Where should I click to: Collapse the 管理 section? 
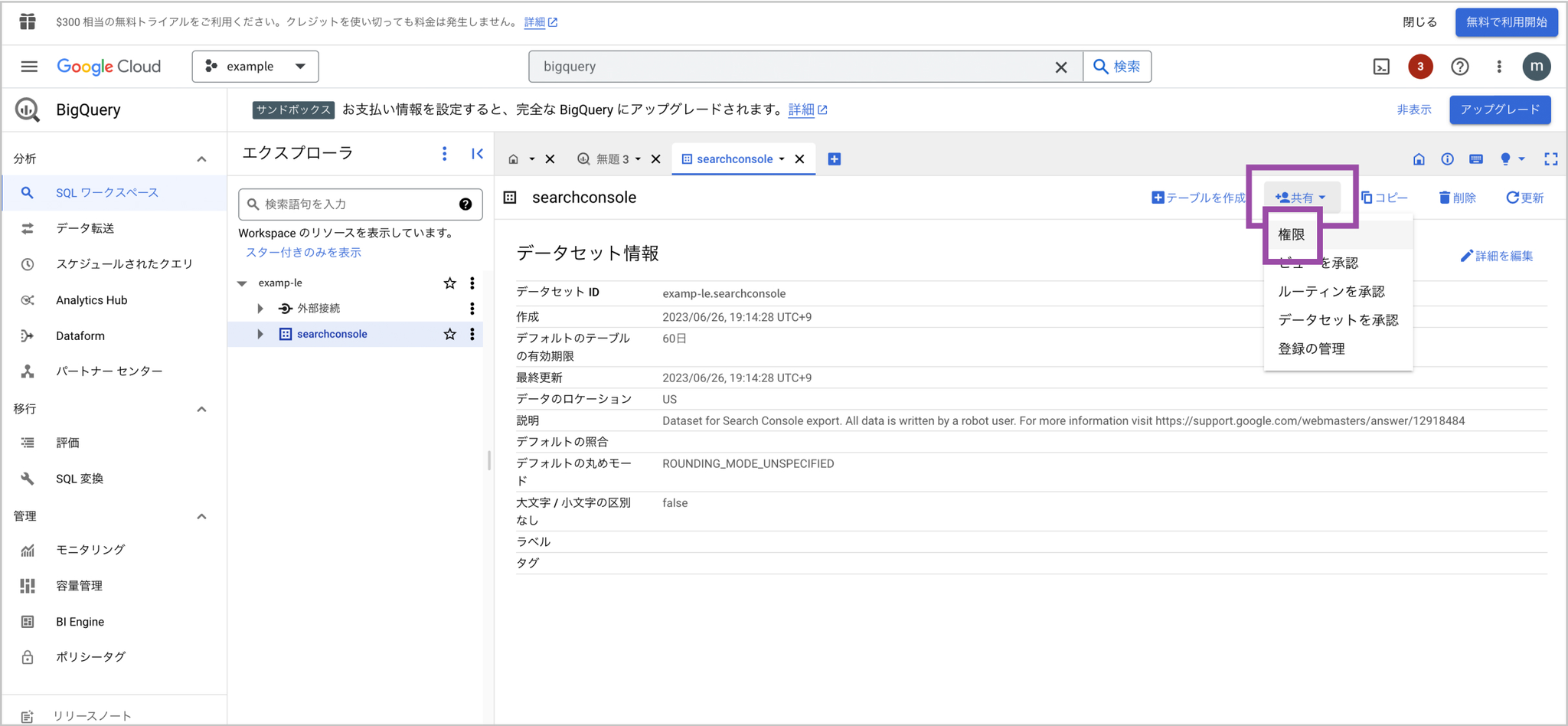click(x=201, y=516)
